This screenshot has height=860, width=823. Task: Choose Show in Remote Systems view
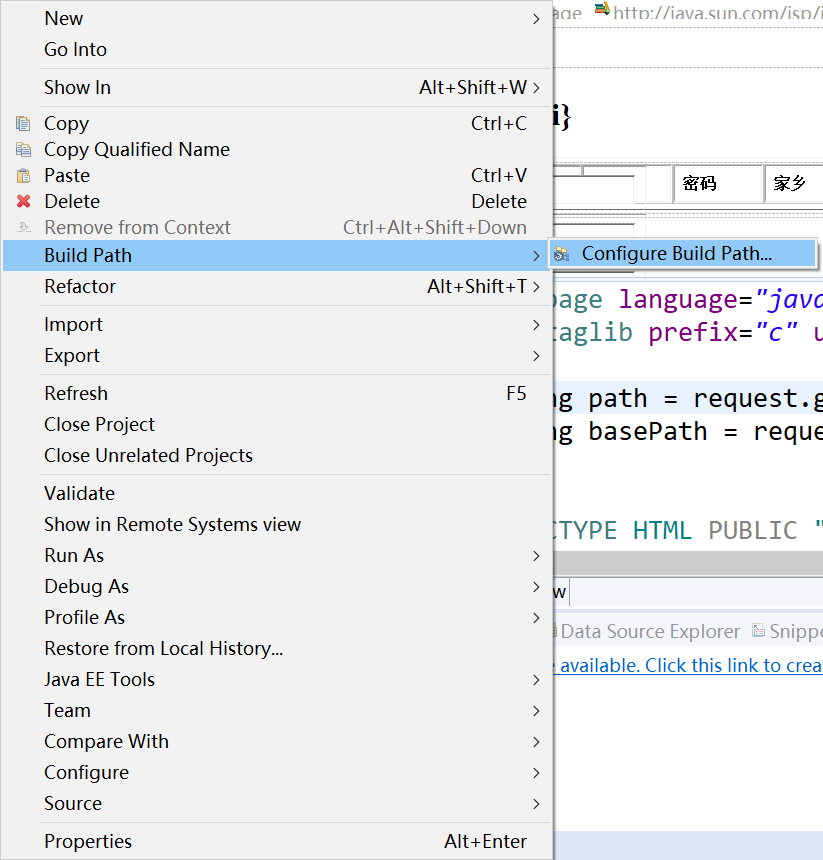tap(277, 525)
